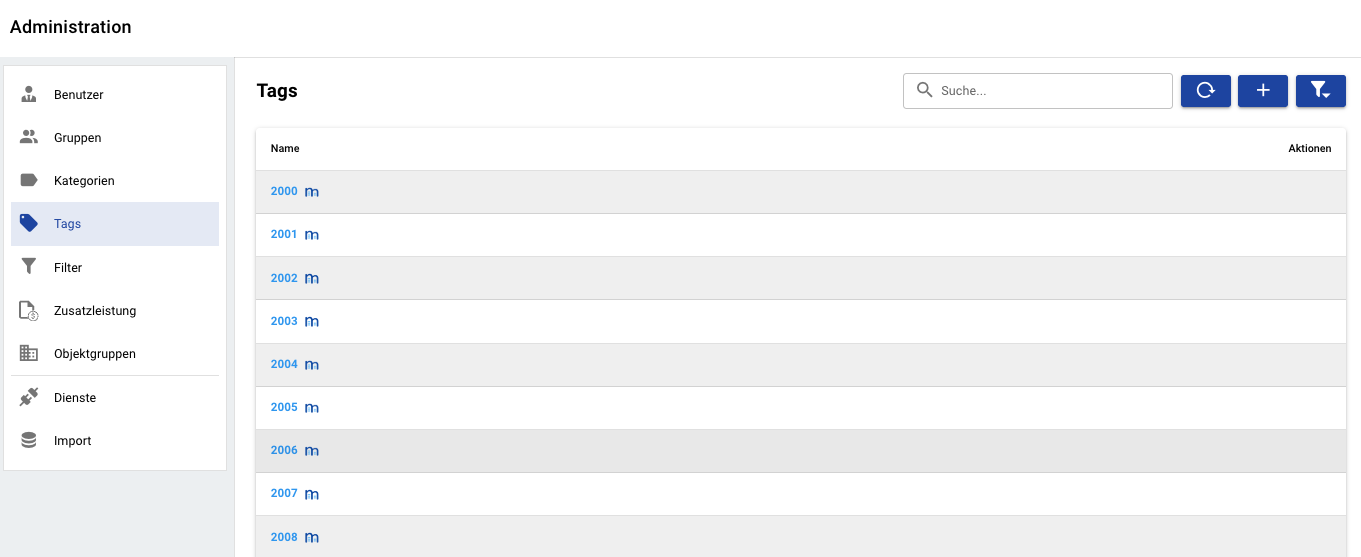Open tag link 2003
The width and height of the screenshot is (1361, 557).
click(x=284, y=321)
